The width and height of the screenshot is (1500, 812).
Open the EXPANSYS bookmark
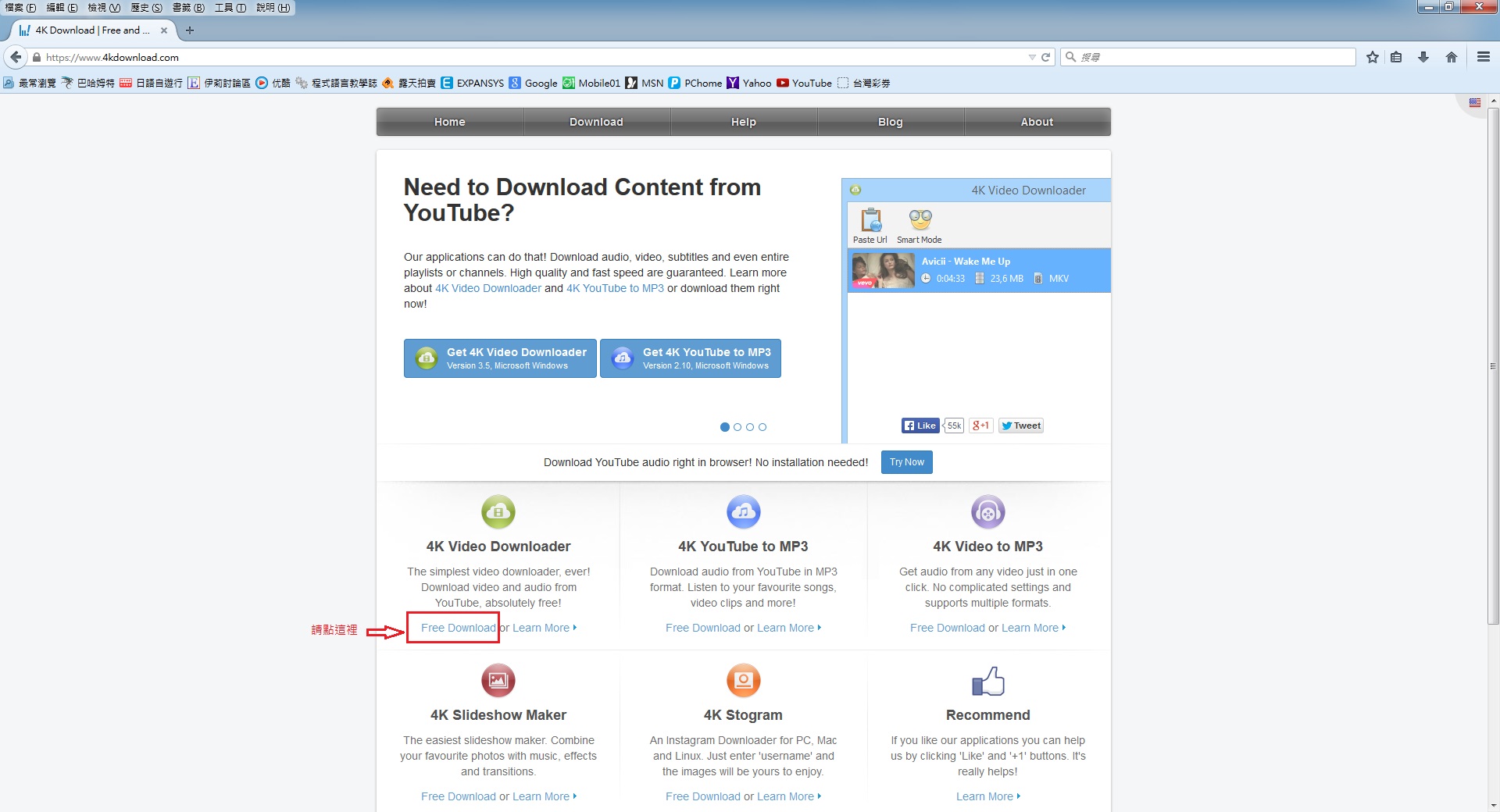473,83
